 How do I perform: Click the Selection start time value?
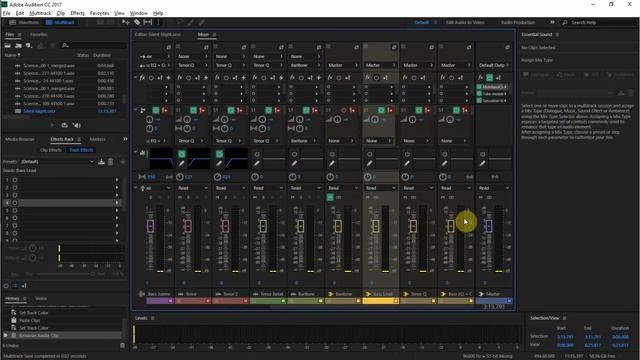(x=565, y=337)
